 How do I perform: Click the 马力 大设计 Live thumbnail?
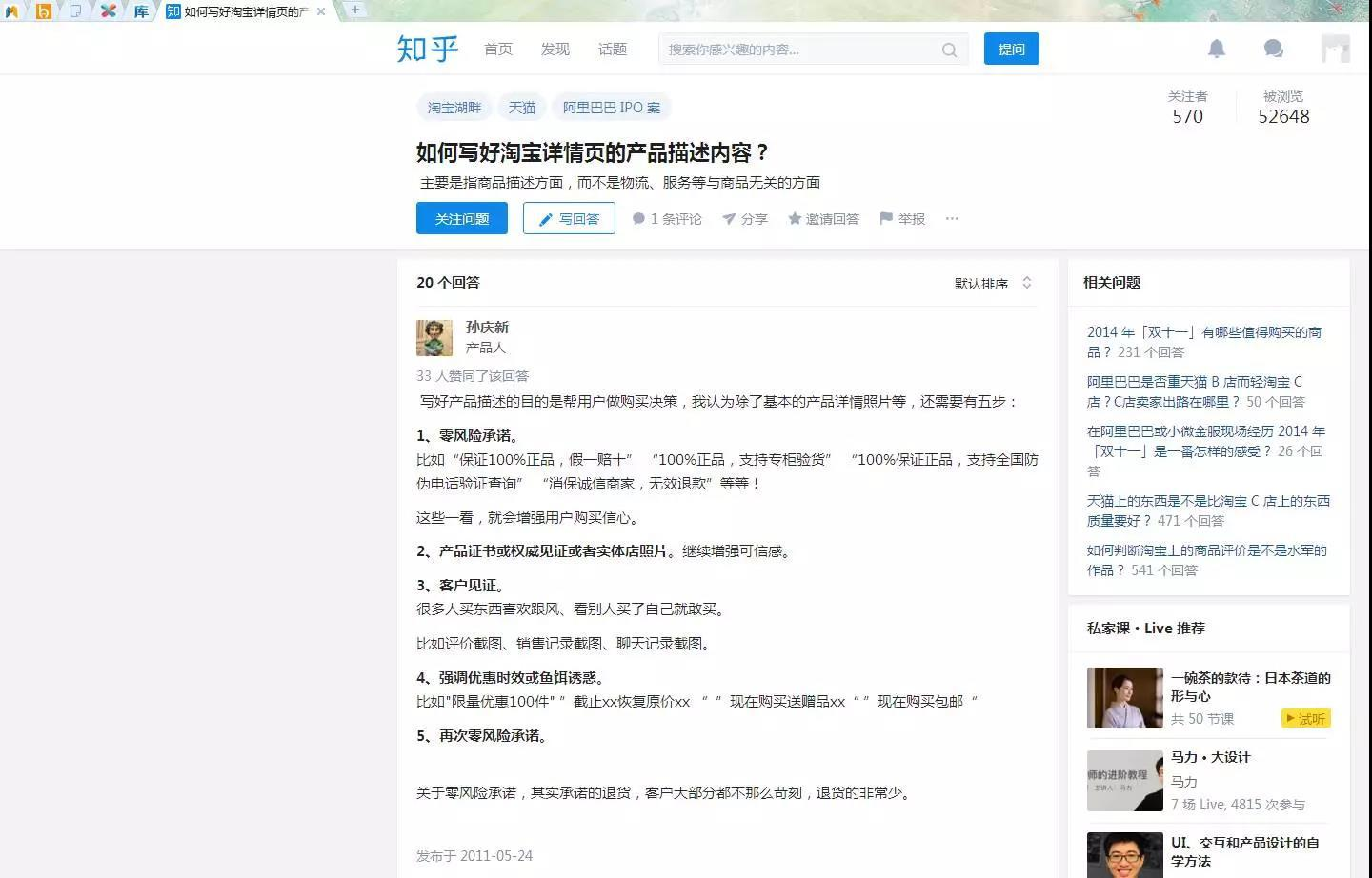(1125, 781)
